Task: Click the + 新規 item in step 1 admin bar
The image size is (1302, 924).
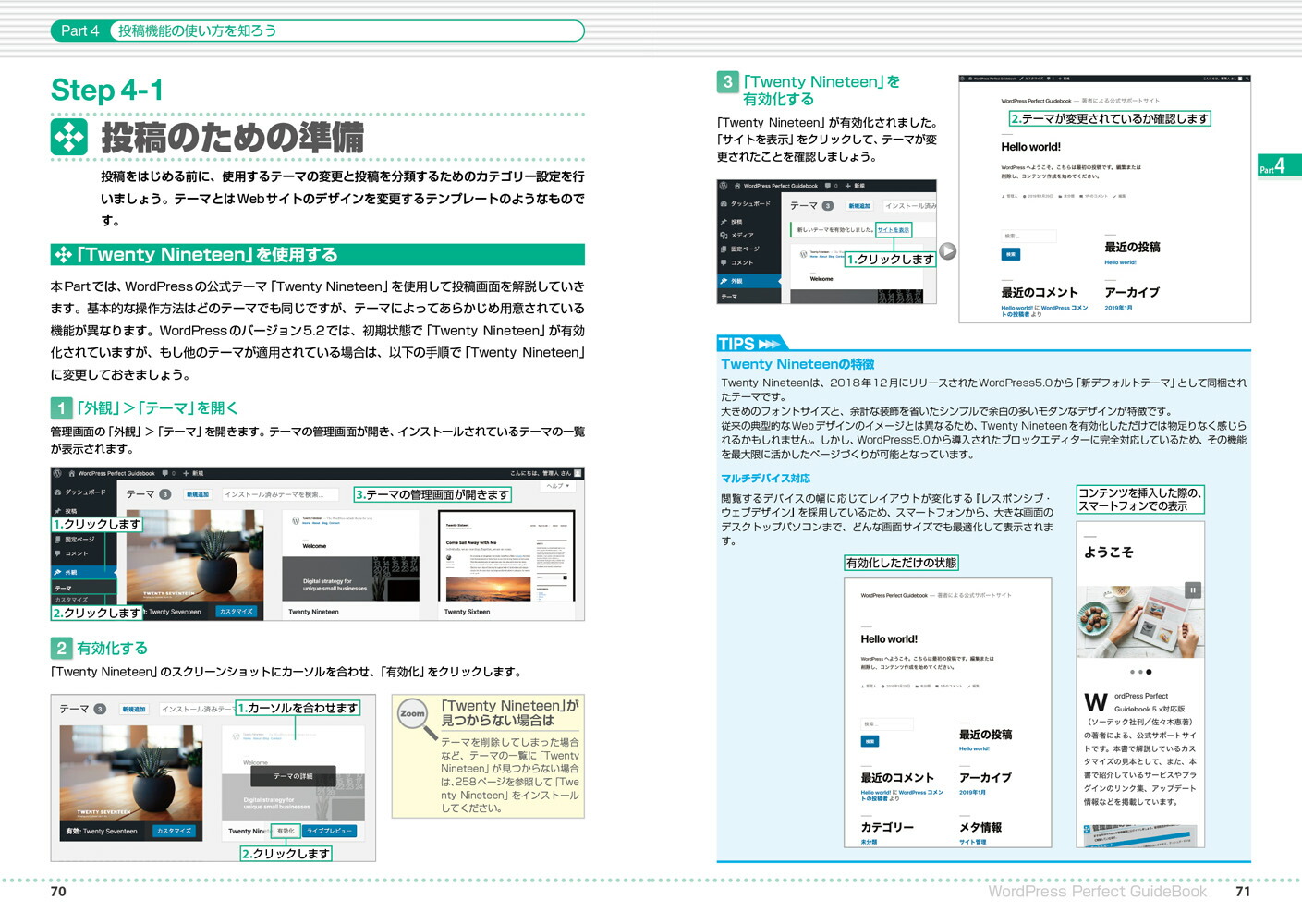Action: coord(193,473)
